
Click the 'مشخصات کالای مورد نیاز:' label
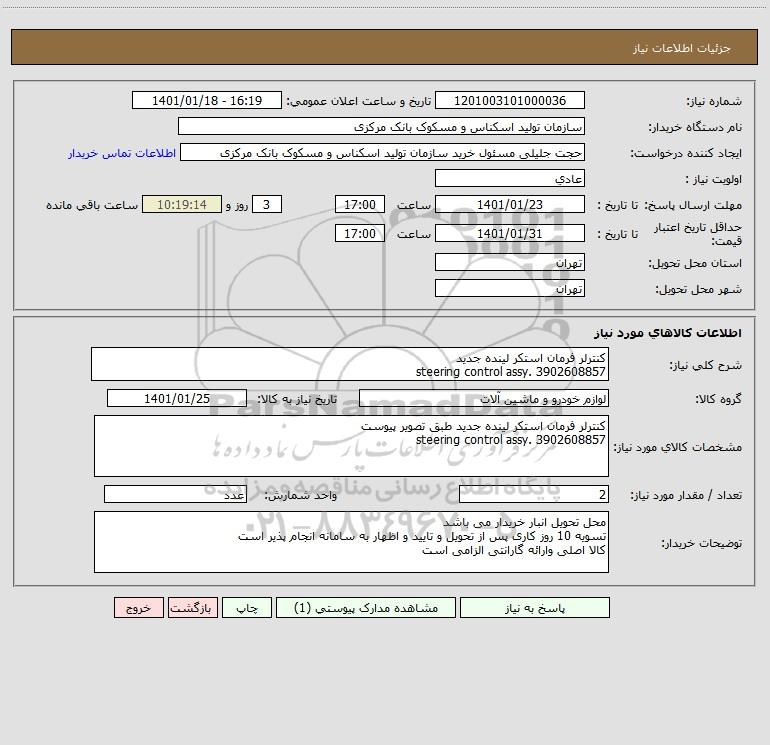678,447
